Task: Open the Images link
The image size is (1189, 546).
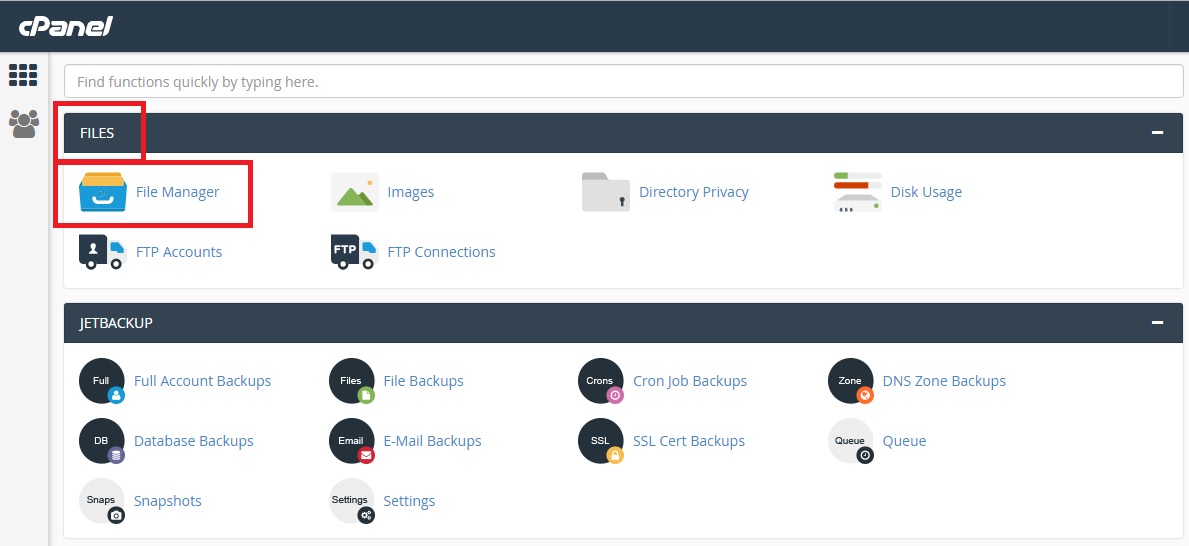Action: tap(410, 192)
